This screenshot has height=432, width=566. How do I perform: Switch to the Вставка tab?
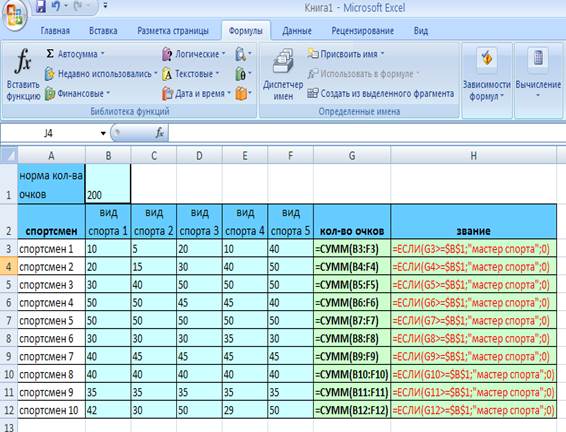[x=103, y=31]
